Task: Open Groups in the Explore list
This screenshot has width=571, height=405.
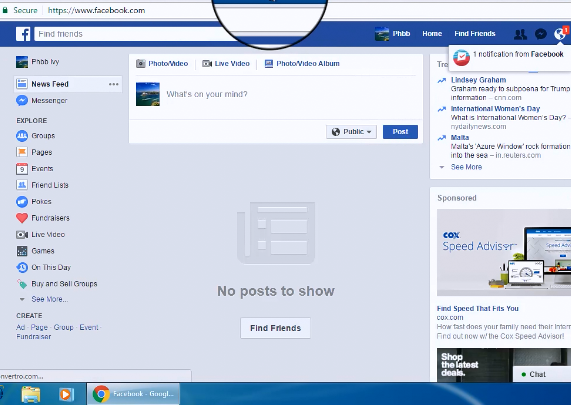Action: [36, 136]
